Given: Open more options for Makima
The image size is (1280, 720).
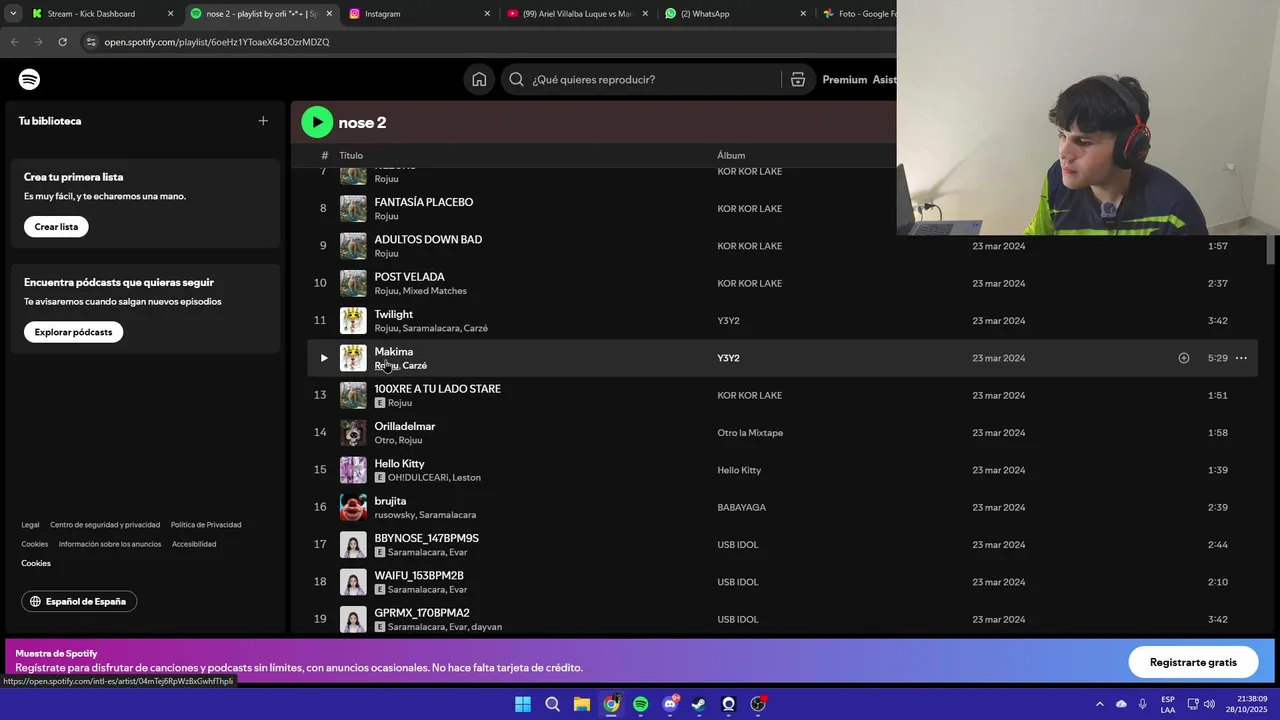Looking at the screenshot, I should [1241, 358].
